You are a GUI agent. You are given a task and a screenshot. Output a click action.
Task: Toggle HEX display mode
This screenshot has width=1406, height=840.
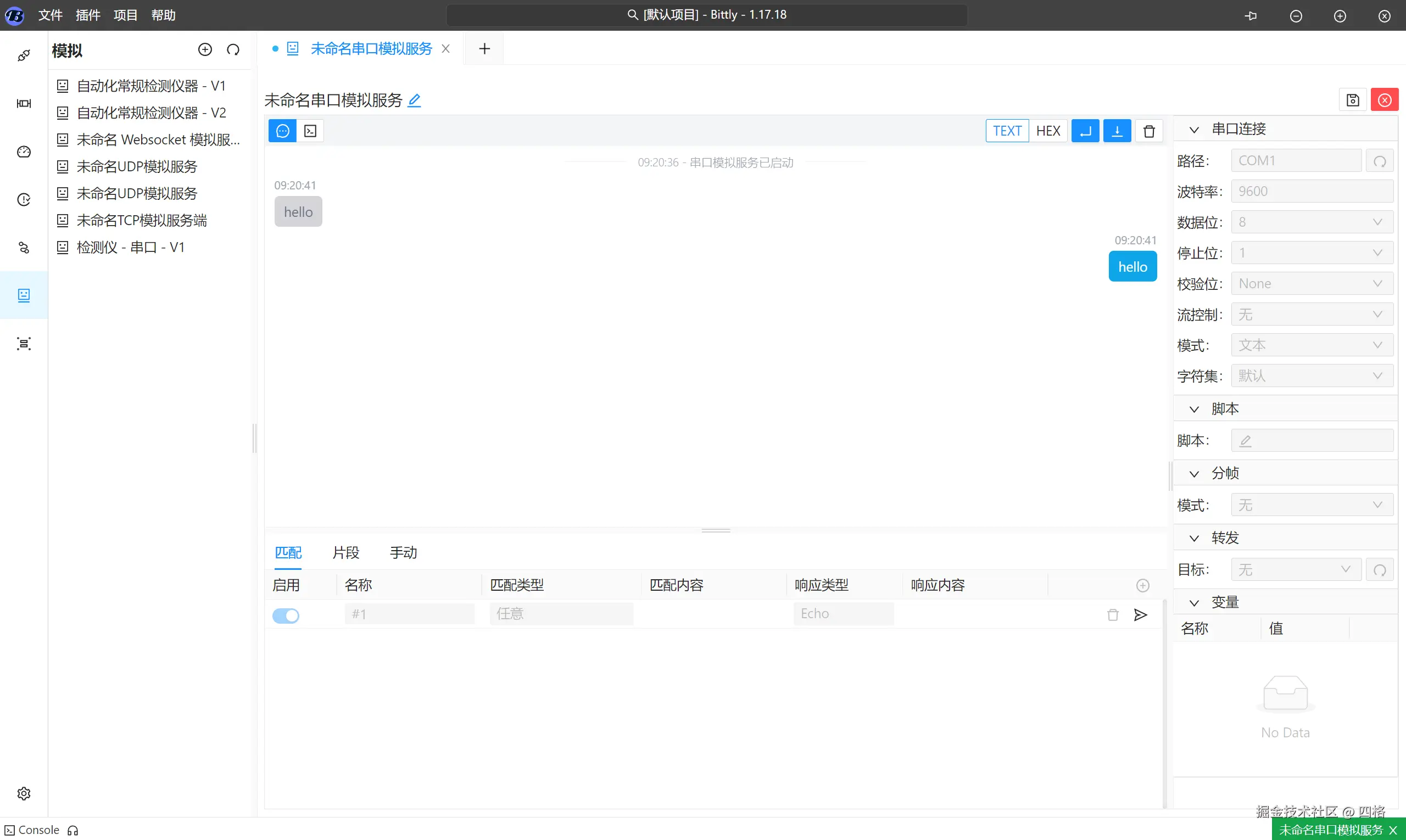(1047, 131)
